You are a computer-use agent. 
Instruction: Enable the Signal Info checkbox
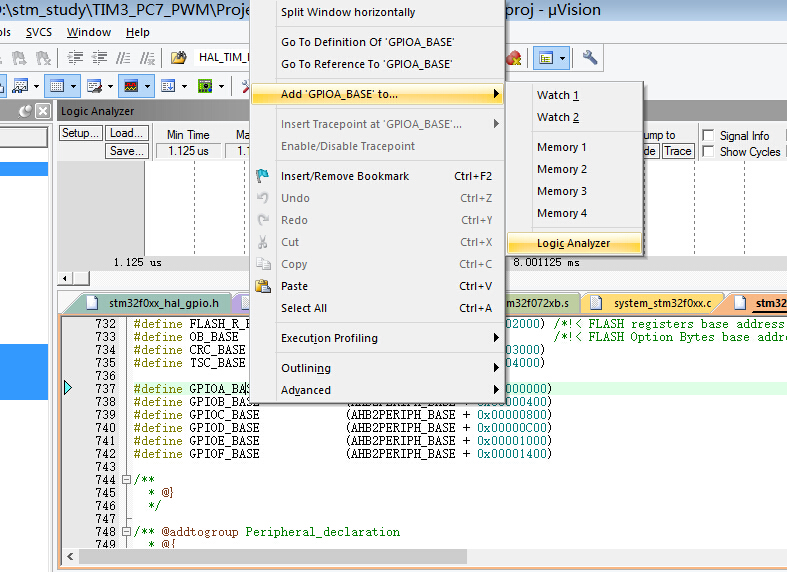(708, 135)
